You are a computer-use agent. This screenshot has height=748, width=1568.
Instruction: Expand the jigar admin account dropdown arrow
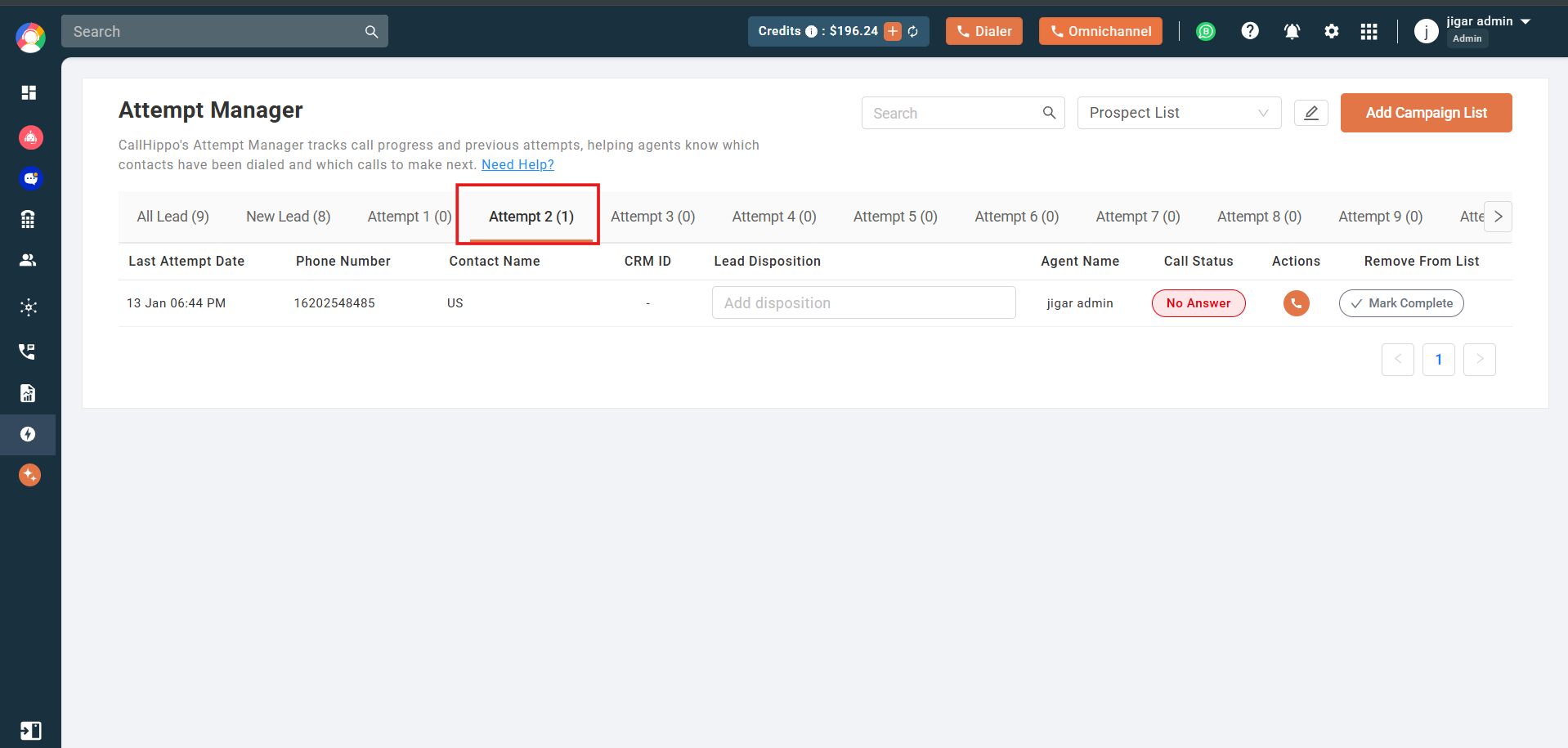pos(1525,22)
